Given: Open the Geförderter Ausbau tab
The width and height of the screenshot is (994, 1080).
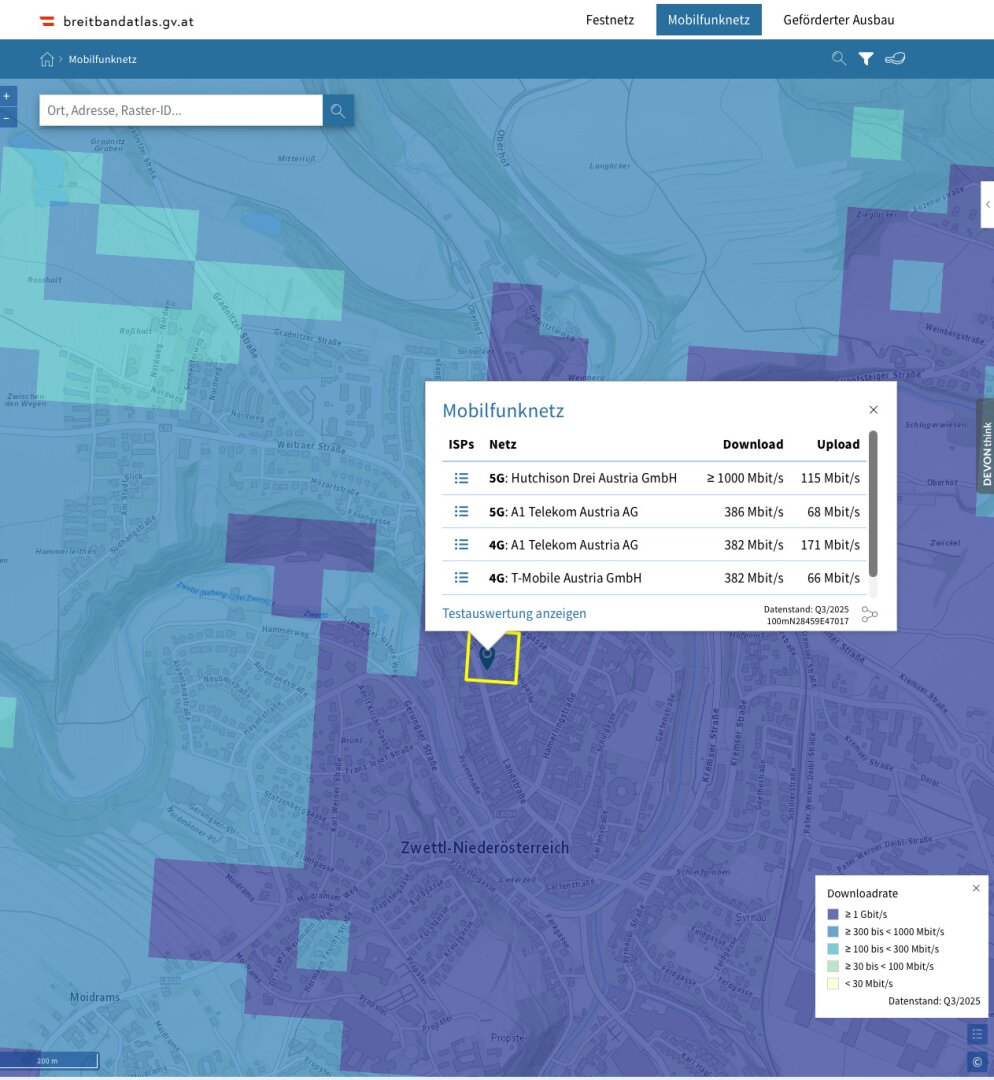Looking at the screenshot, I should point(838,20).
